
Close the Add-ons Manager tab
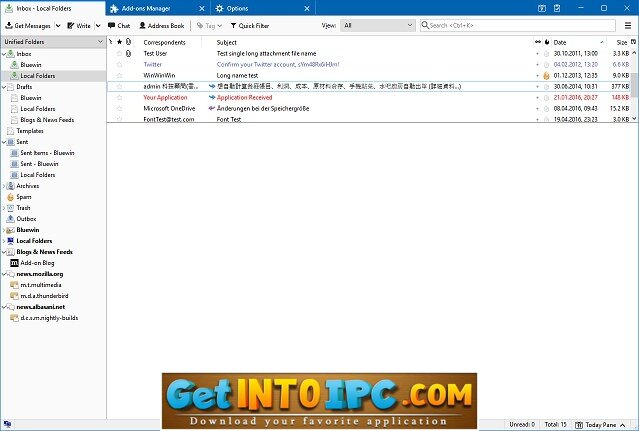(202, 8)
